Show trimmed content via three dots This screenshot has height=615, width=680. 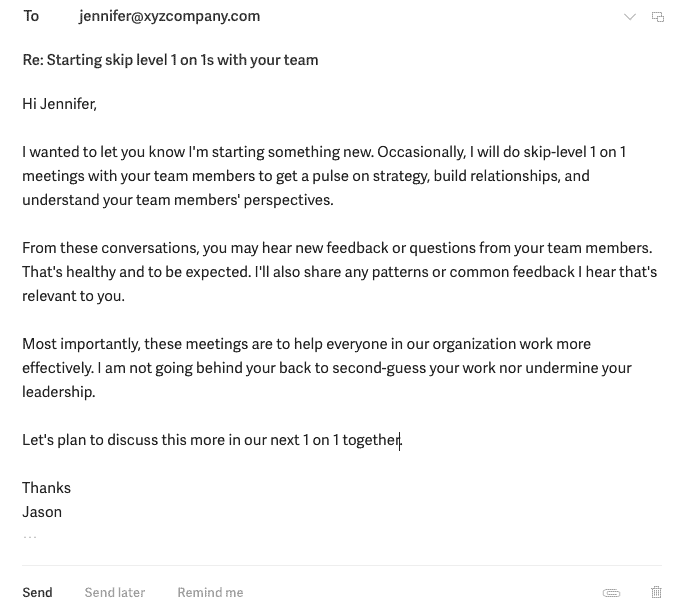click(x=30, y=537)
